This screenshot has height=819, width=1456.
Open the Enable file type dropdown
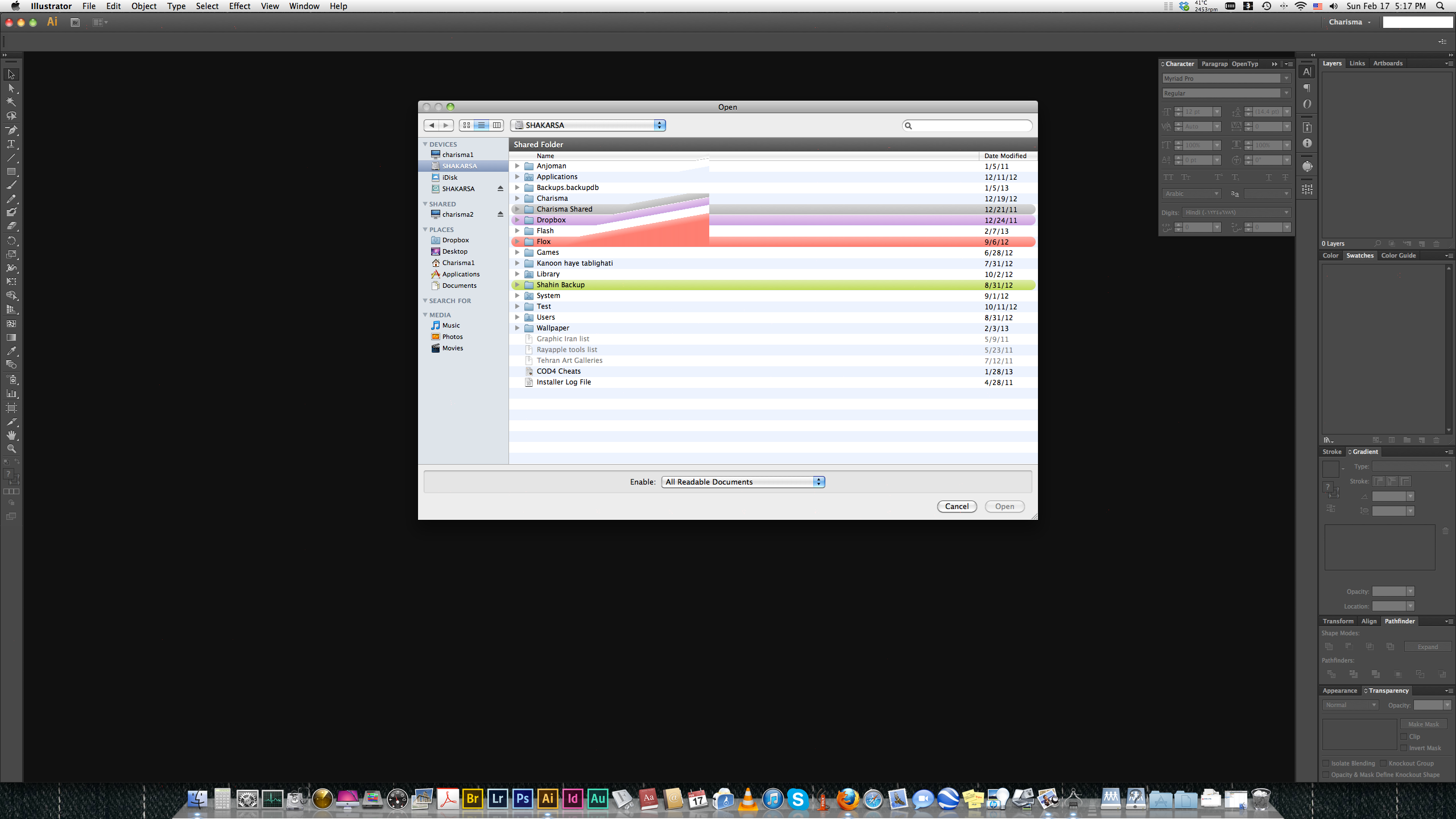(743, 482)
